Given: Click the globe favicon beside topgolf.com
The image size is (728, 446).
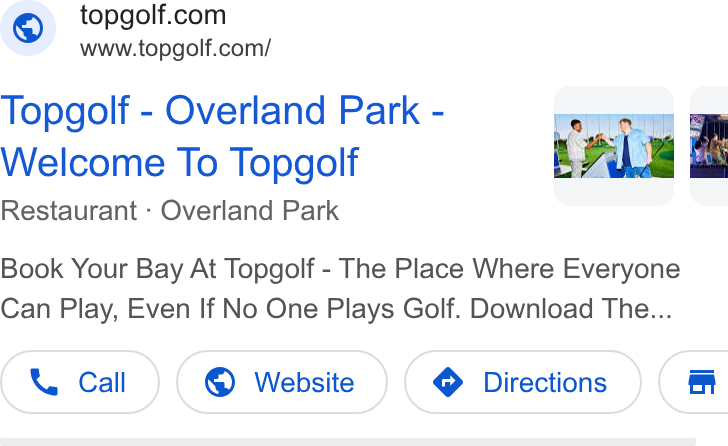Looking at the screenshot, I should [x=28, y=28].
